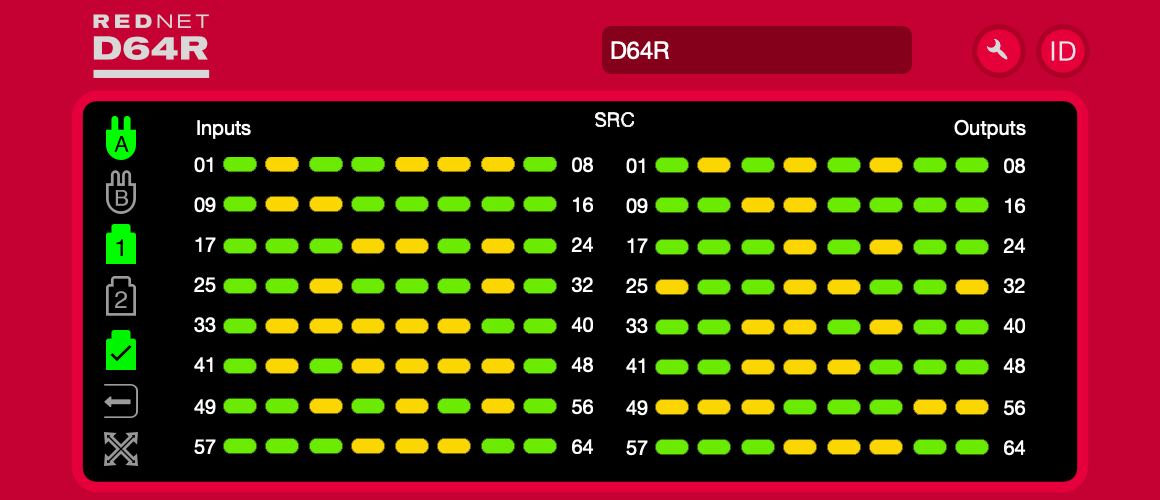The height and width of the screenshot is (500, 1160).
Task: Click the network port 2 icon
Action: 121,296
